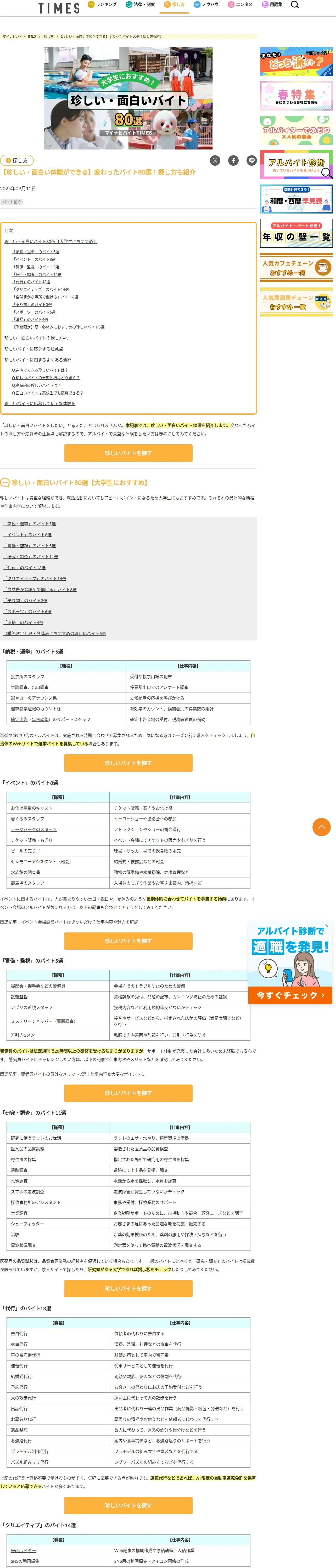This screenshot has width=336, height=1568.
Task: Open 試験監督 link in the 警備・監視 table
Action: click(x=19, y=997)
